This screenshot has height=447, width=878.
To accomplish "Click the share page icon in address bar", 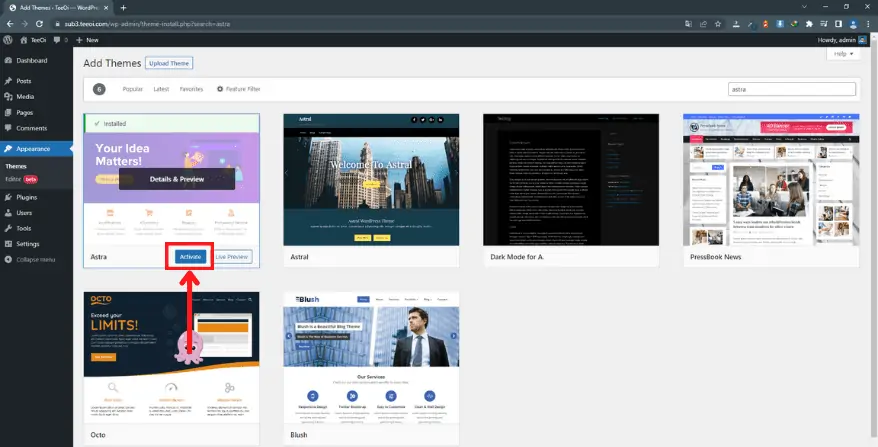I will [703, 24].
